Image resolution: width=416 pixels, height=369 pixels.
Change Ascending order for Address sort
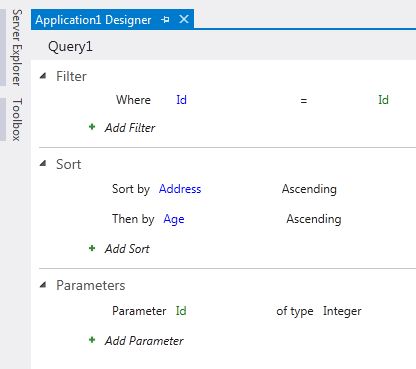pyautogui.click(x=309, y=189)
